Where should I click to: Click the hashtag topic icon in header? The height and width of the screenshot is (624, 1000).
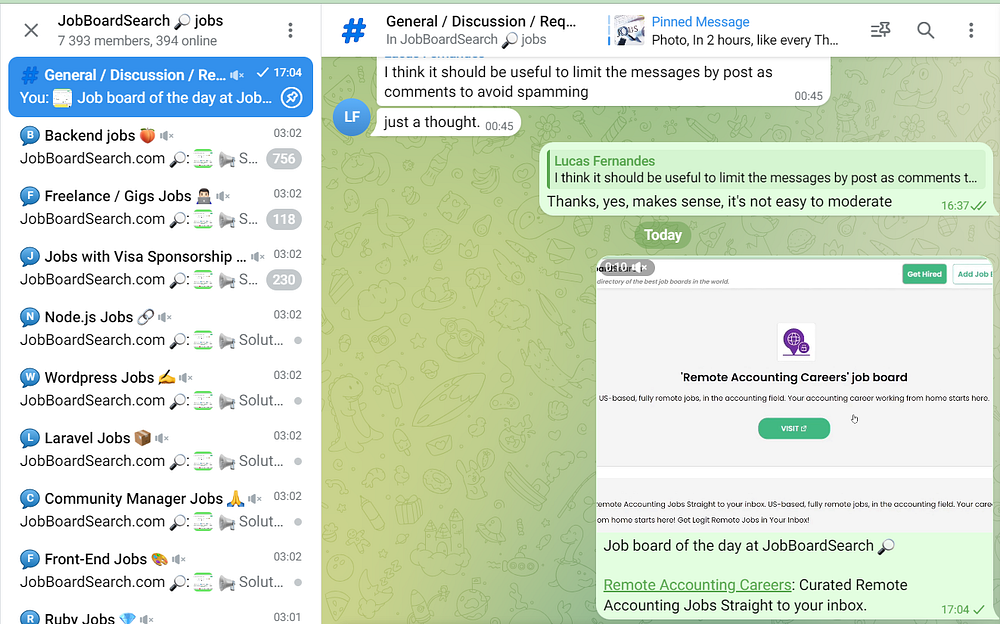coord(354,30)
